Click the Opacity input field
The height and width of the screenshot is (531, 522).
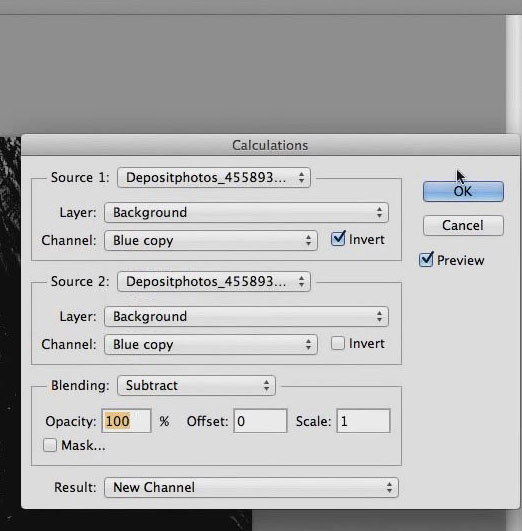(126, 421)
